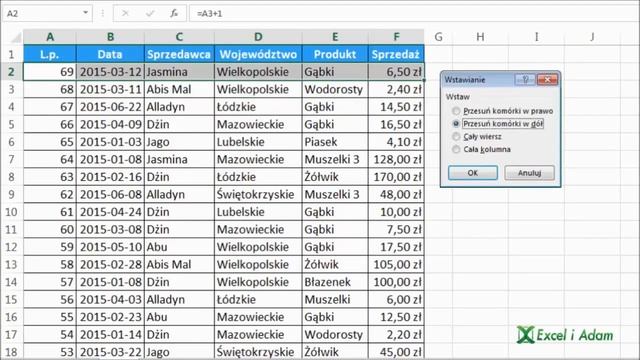
Task: Select column C header
Action: click(179, 37)
